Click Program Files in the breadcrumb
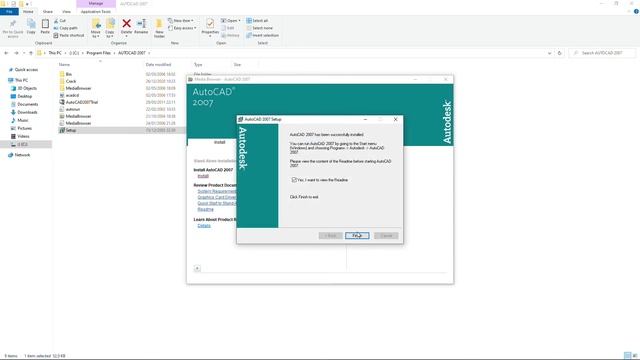The image size is (640, 360). (x=98, y=53)
